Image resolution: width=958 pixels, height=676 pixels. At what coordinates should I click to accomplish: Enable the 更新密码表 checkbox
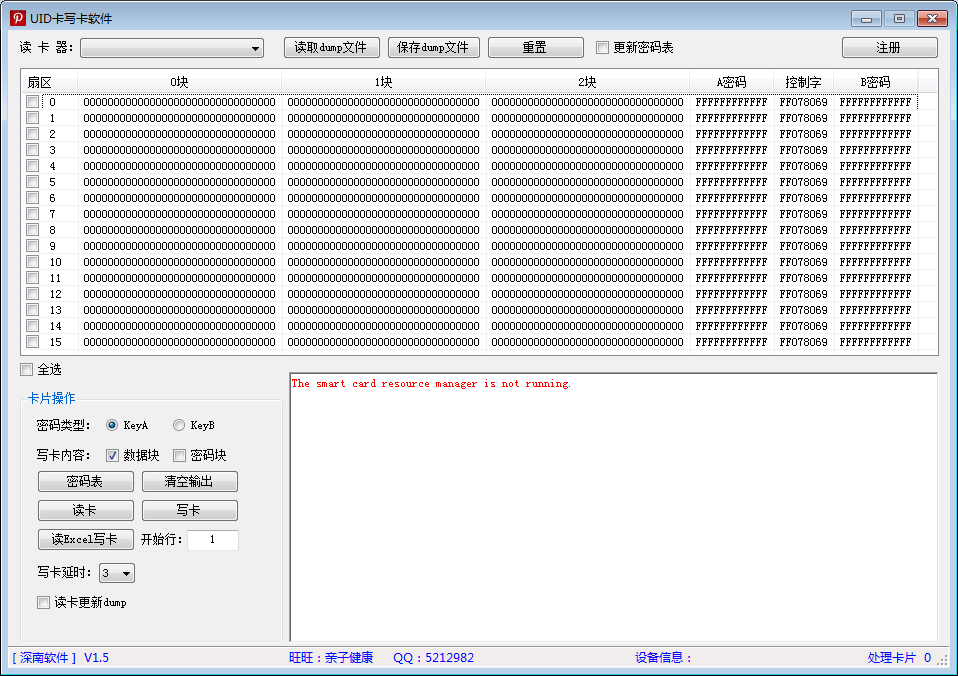tap(602, 48)
